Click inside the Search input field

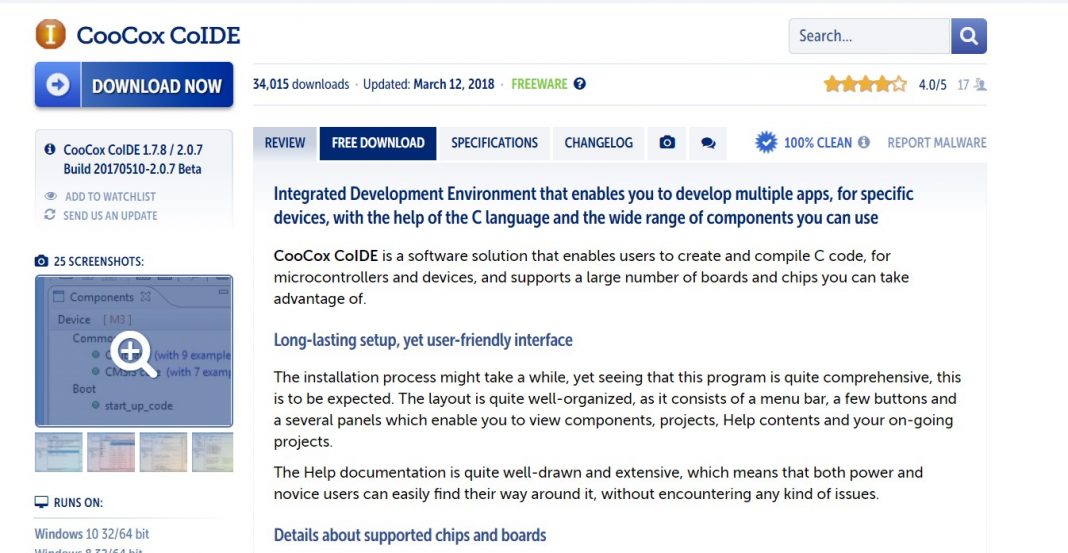(868, 36)
